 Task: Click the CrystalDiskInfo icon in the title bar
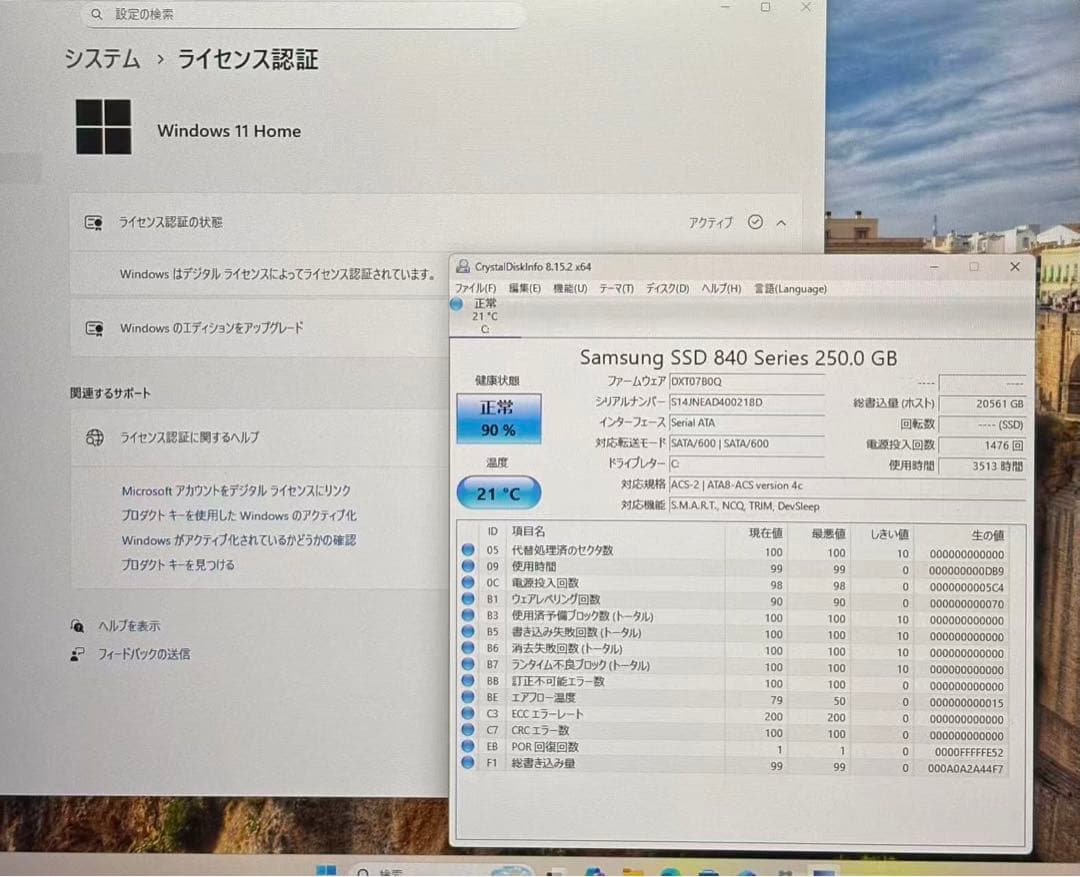coord(462,266)
